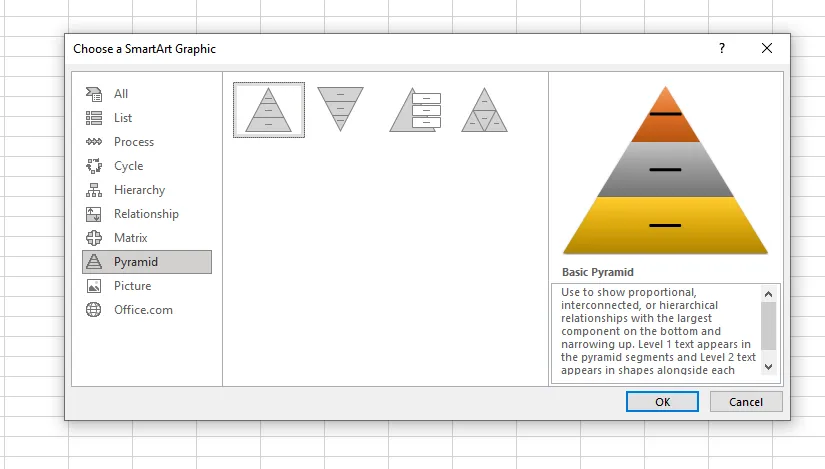Open dialog help question mark
825x469 pixels.
pos(722,48)
